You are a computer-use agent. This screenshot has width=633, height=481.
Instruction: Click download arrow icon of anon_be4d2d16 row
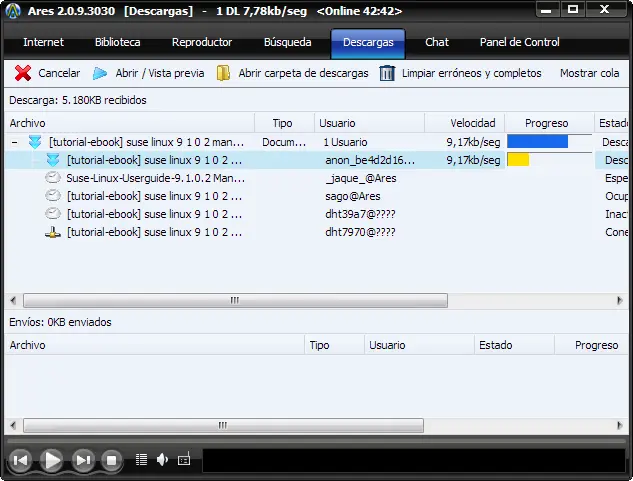click(53, 160)
